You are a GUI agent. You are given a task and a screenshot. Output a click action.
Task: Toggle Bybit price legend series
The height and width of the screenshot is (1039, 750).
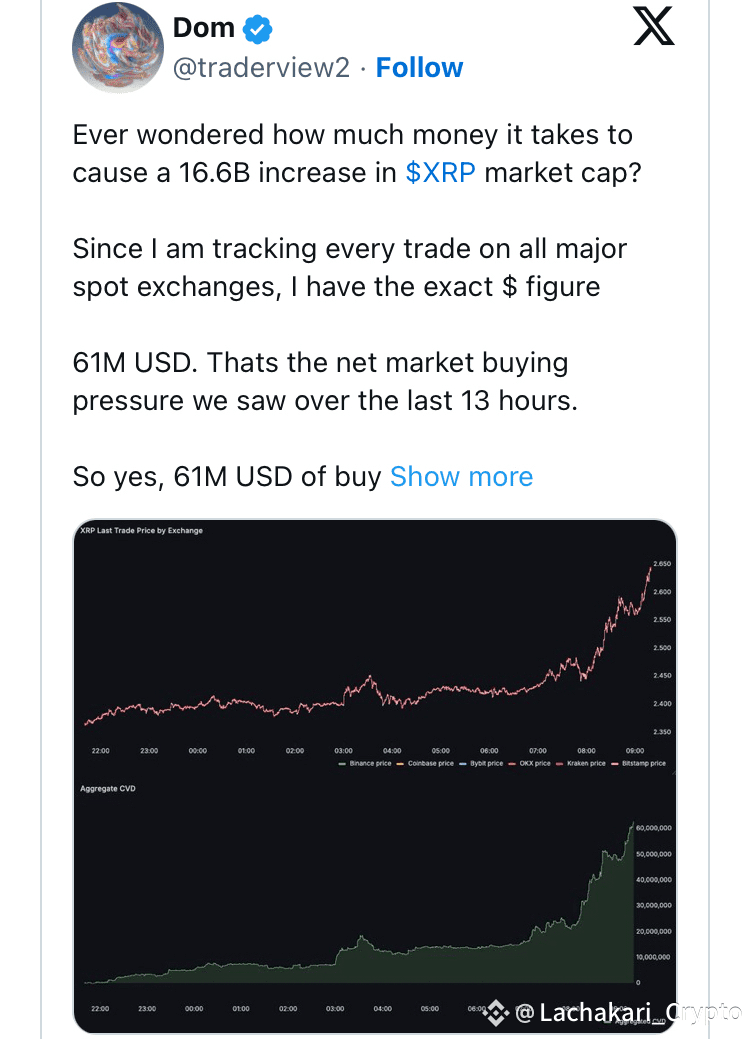481,763
